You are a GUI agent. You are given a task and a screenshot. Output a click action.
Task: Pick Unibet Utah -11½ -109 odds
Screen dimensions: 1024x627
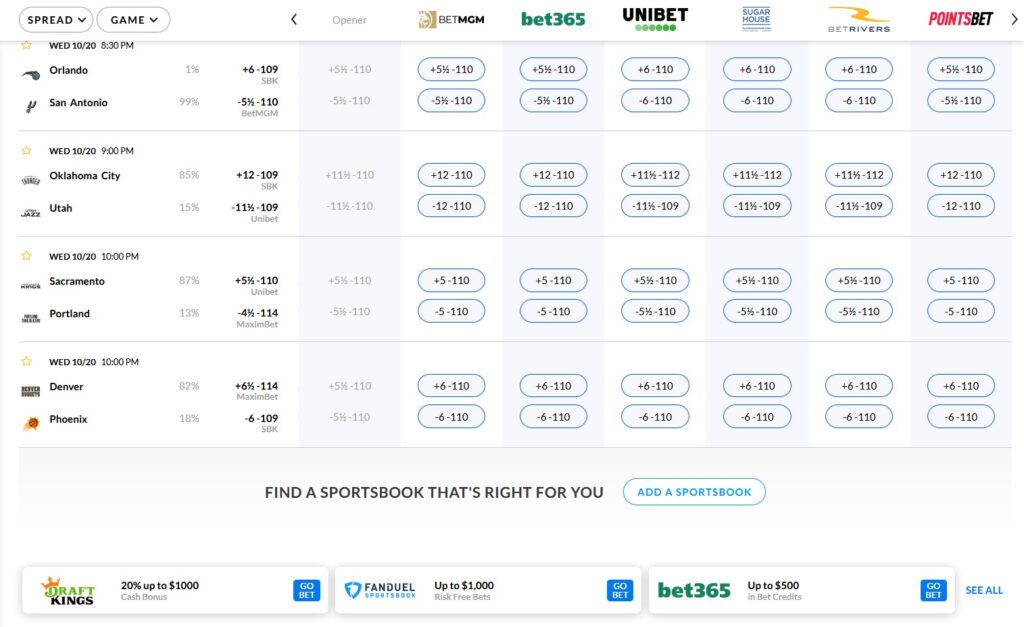655,206
